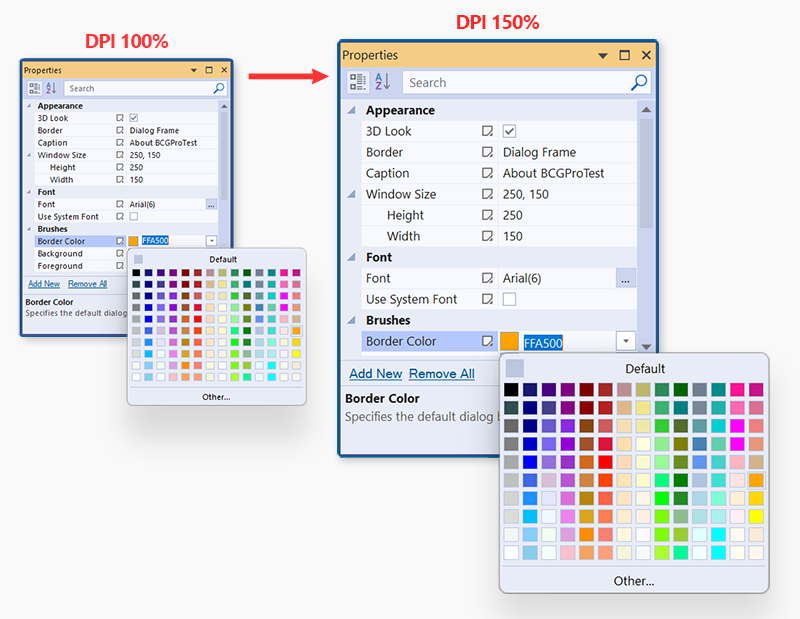Click marker icon beside Border Color, 150% panel

[x=487, y=341]
